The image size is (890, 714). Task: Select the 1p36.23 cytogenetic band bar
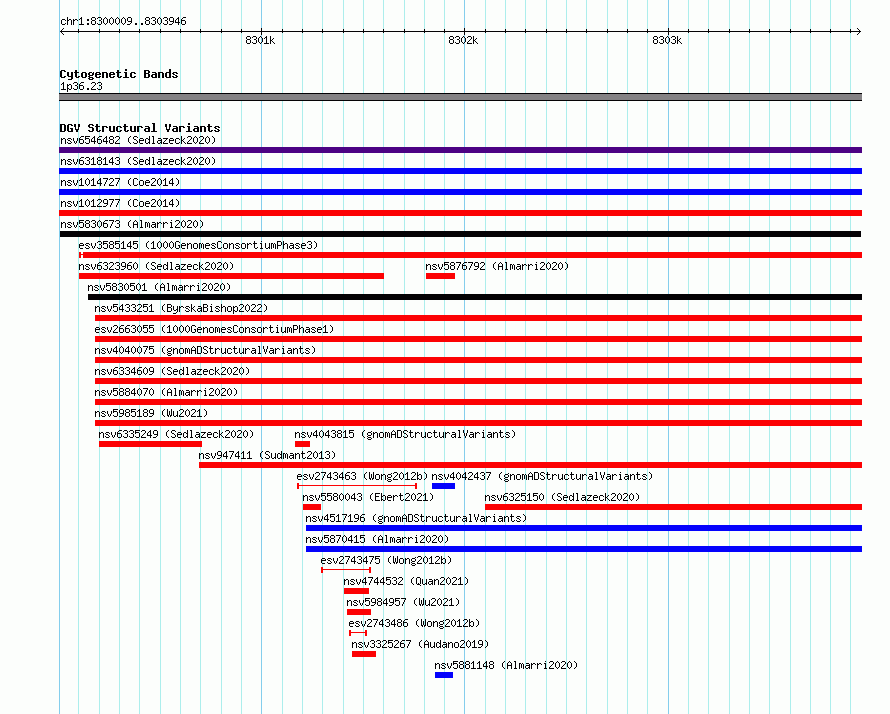[460, 97]
